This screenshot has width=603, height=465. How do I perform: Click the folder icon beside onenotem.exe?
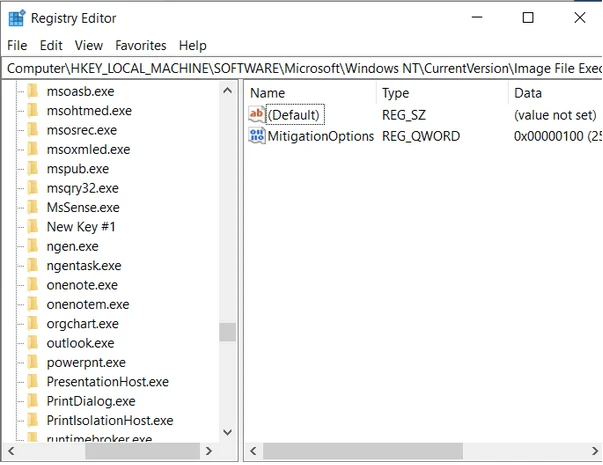pos(33,304)
